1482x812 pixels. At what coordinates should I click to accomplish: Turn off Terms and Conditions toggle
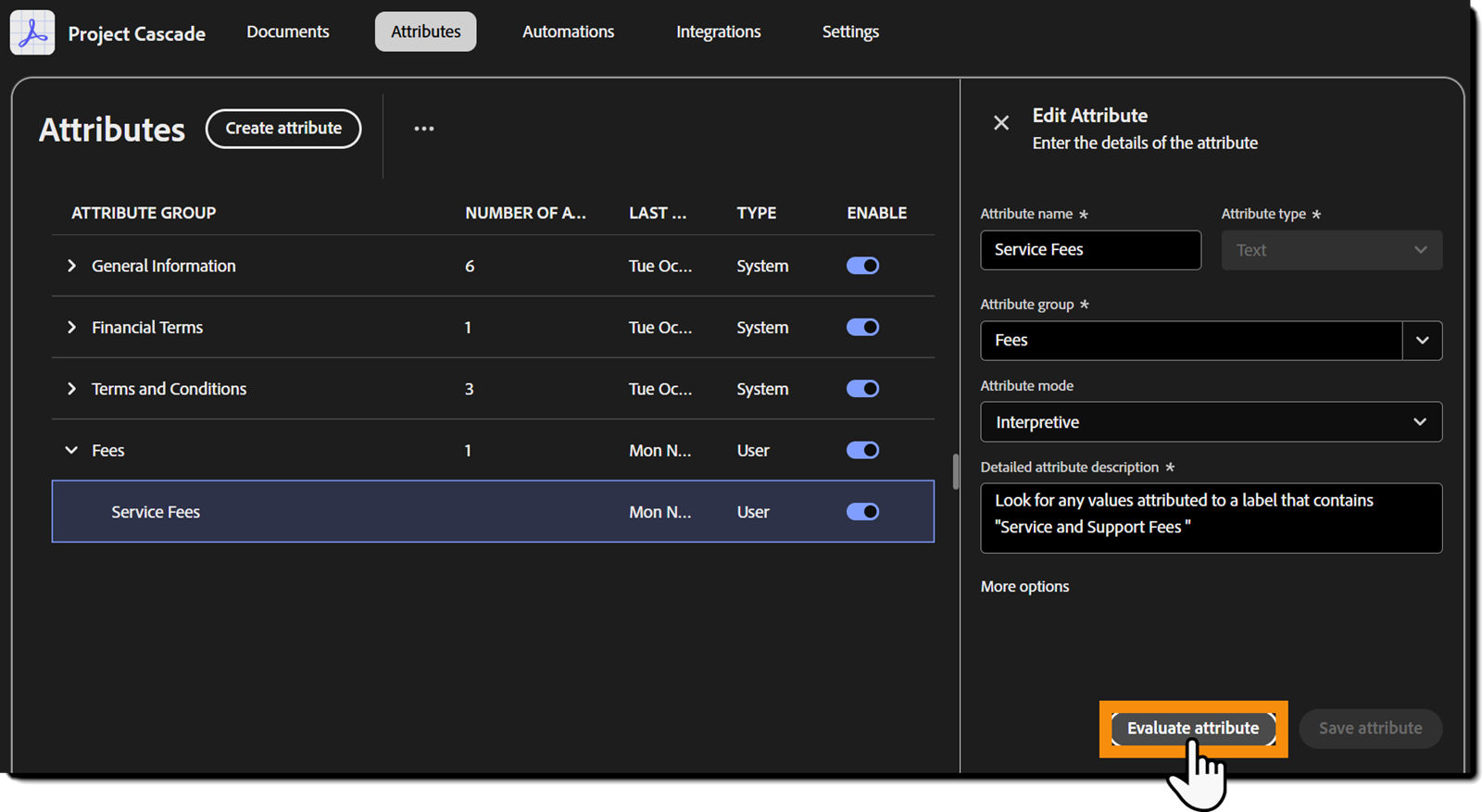click(x=862, y=389)
